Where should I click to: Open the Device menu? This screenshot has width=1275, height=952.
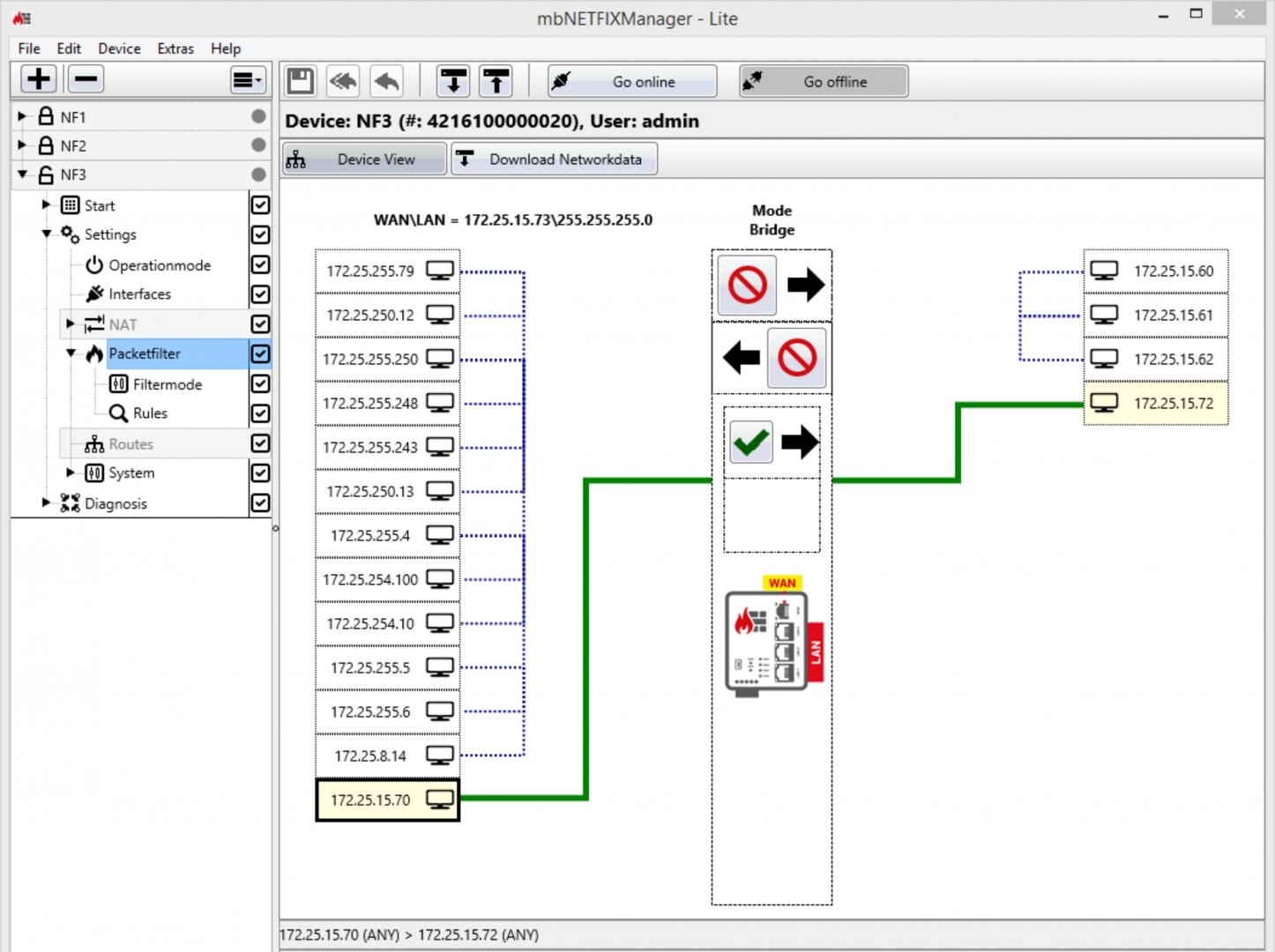(x=119, y=48)
